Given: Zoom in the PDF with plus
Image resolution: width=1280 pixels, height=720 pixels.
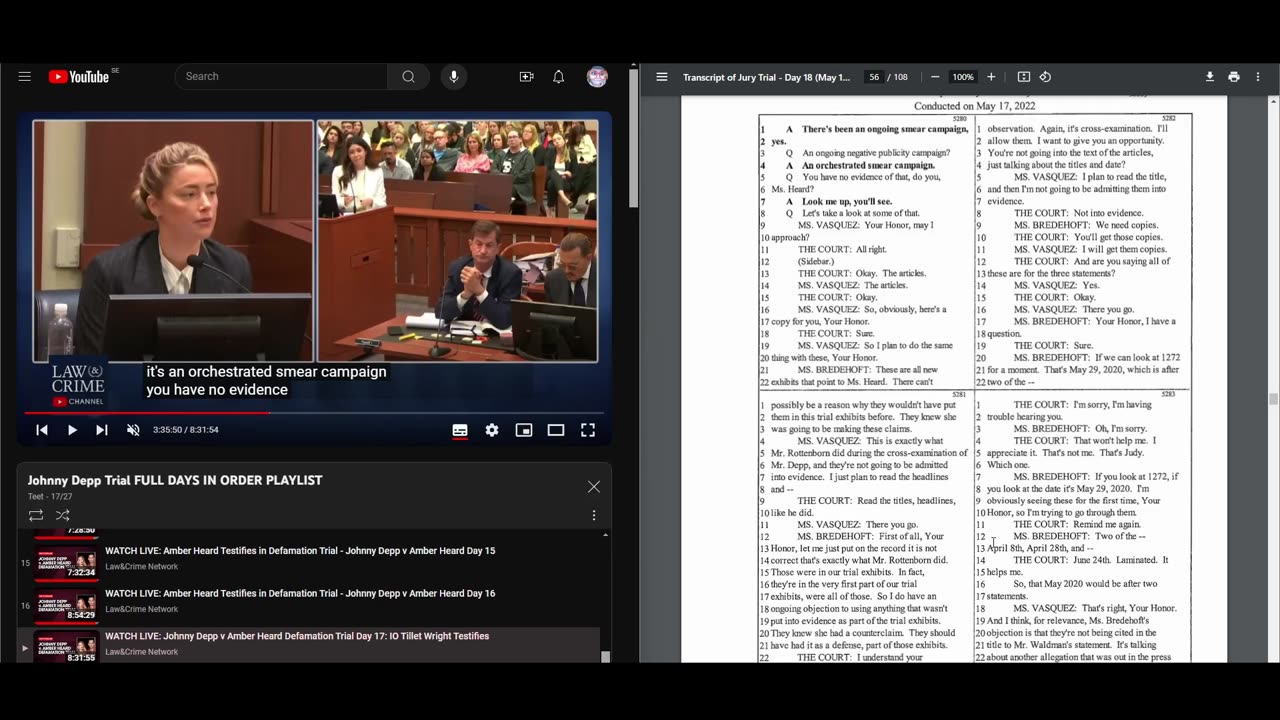Looking at the screenshot, I should click(x=991, y=77).
